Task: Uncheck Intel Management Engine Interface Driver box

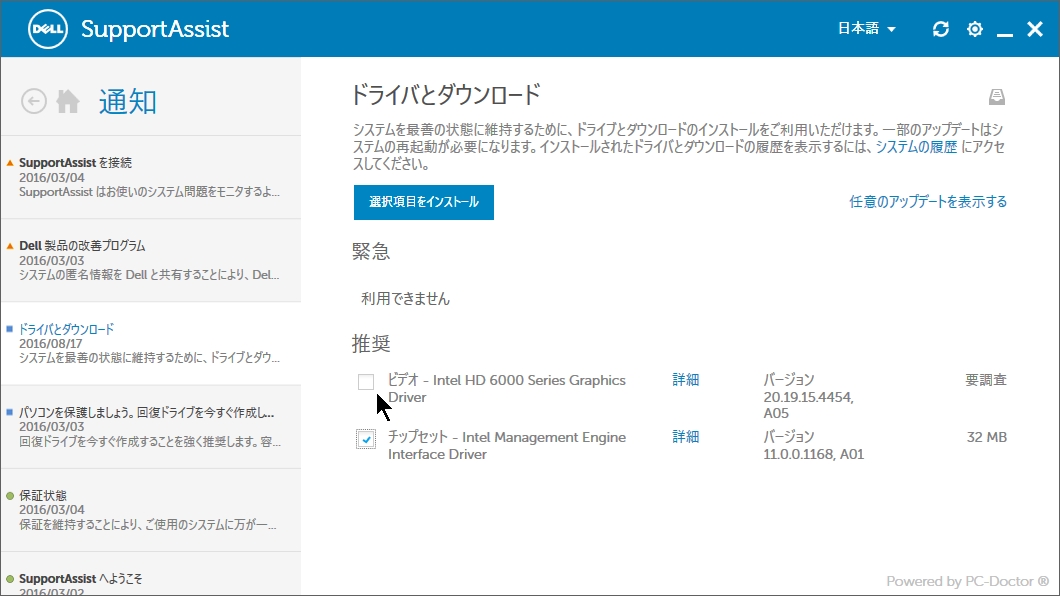Action: point(366,439)
